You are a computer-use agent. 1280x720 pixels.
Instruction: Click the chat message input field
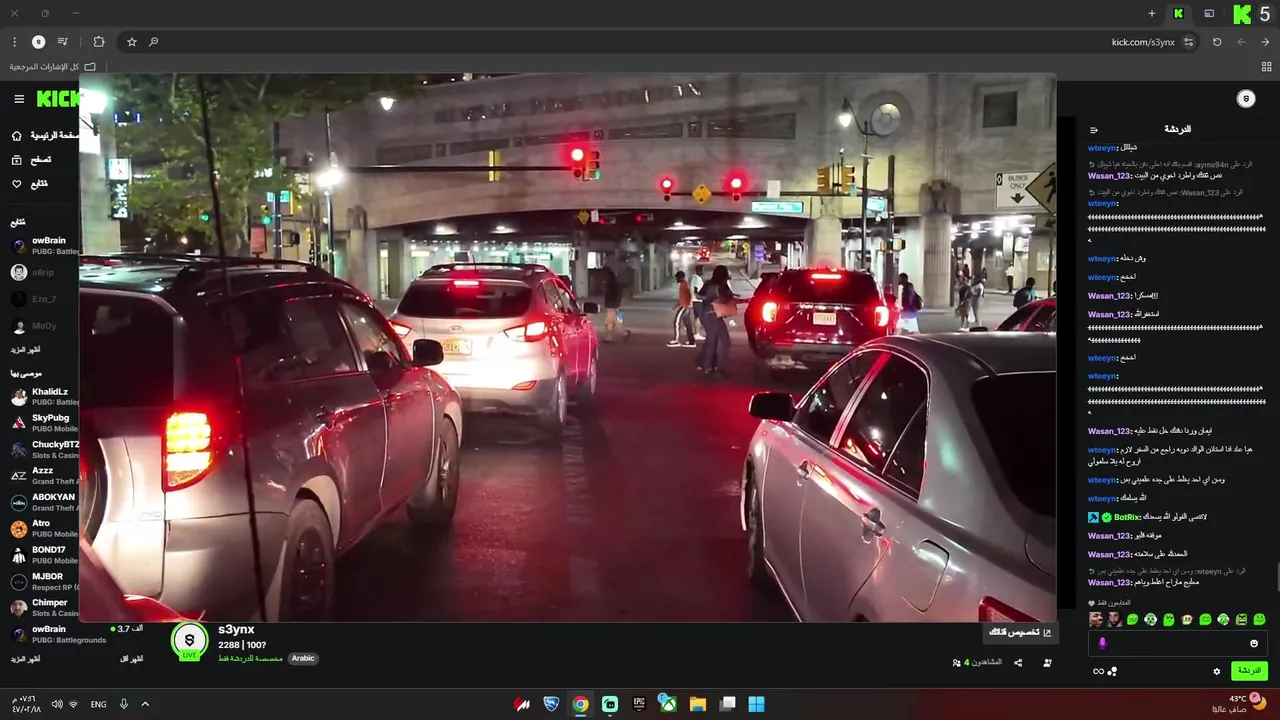point(1178,644)
